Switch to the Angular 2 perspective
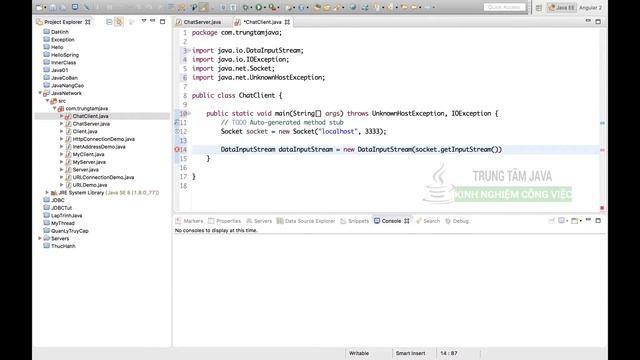Screen dimensions: 640x360 pyautogui.click(x=590, y=7)
